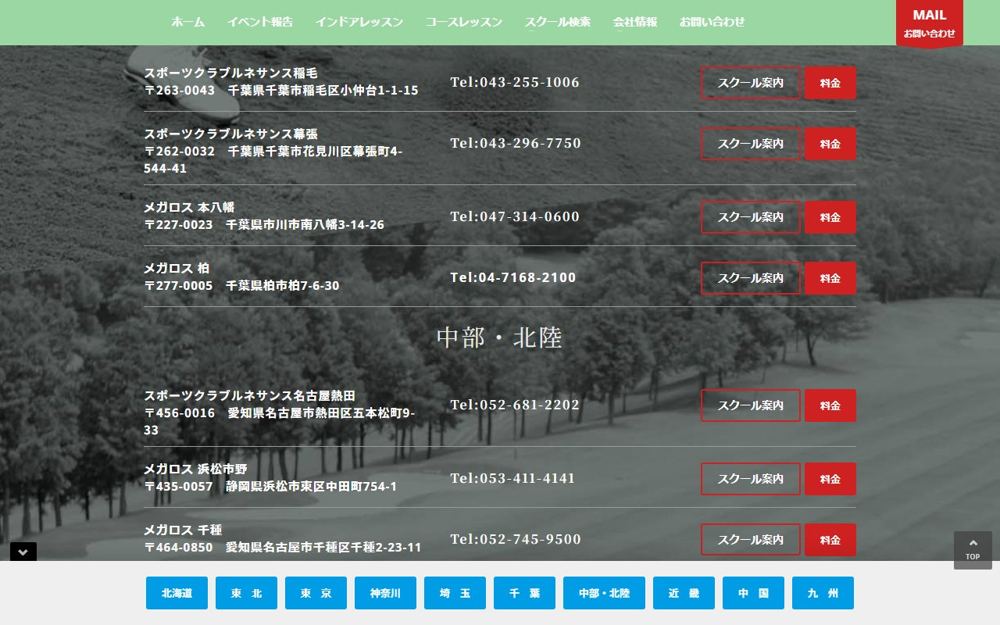This screenshot has height=625, width=1000.
Task: Click 料金 button for ルネサンス幕張
Action: click(x=830, y=143)
